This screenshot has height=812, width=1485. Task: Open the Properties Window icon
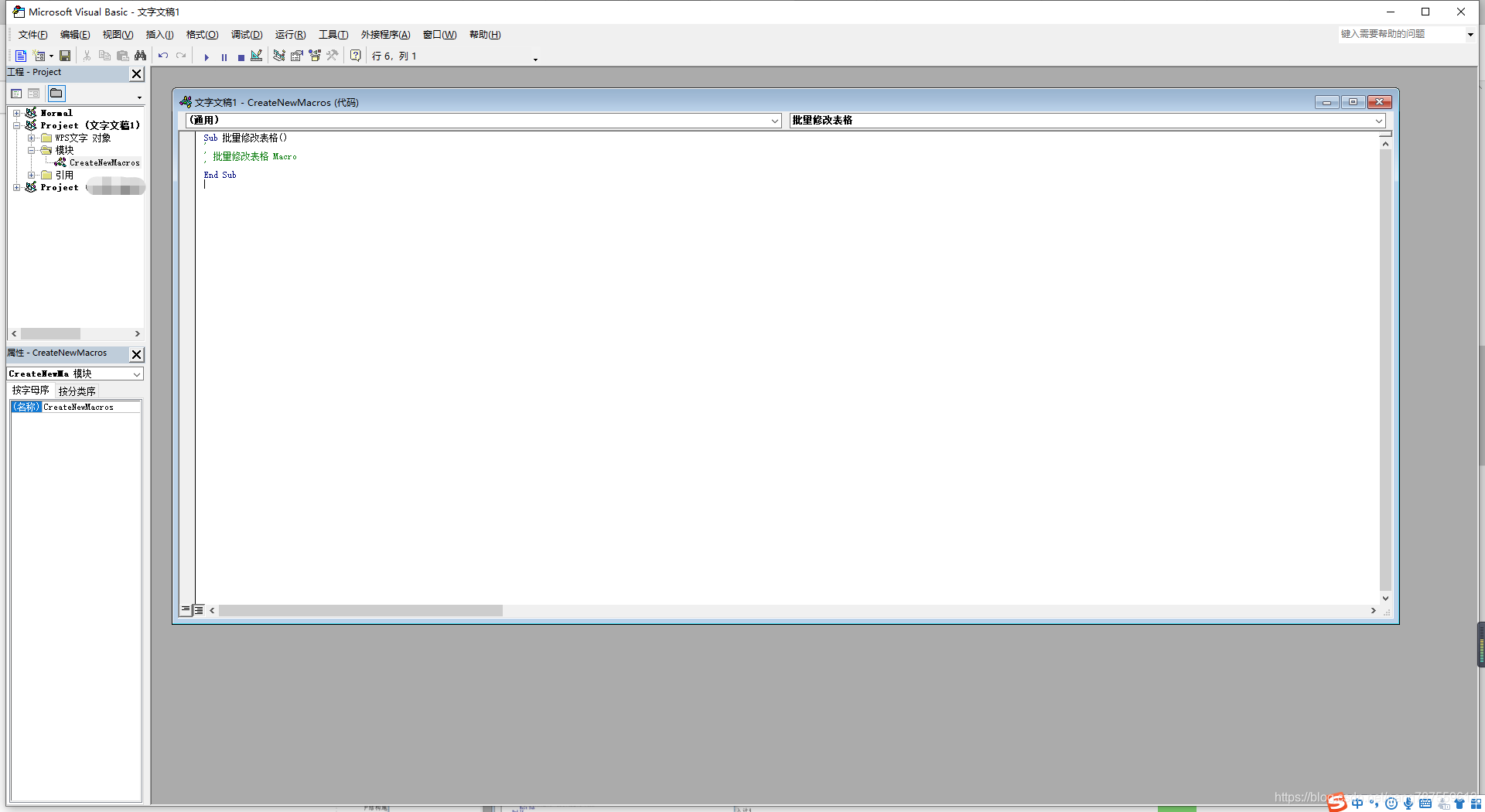tap(297, 56)
